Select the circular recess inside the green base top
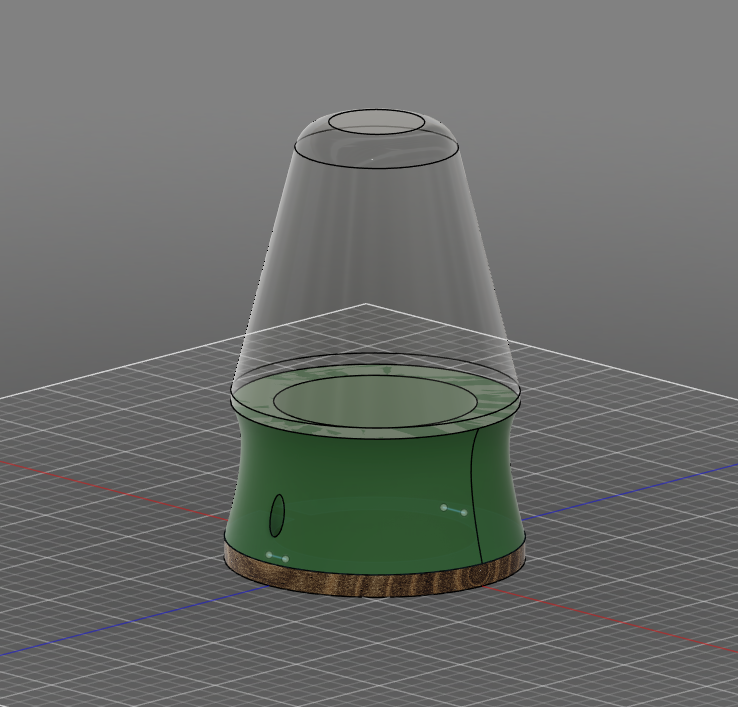The image size is (738, 707). click(377, 401)
